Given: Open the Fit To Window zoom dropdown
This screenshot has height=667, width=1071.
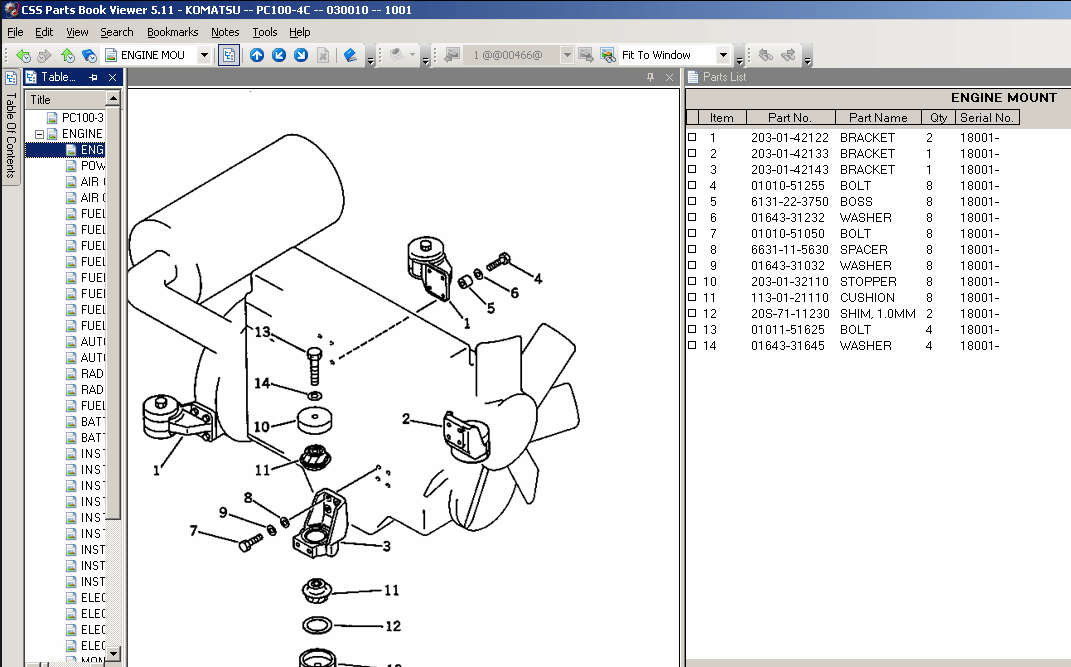Looking at the screenshot, I should click(723, 55).
